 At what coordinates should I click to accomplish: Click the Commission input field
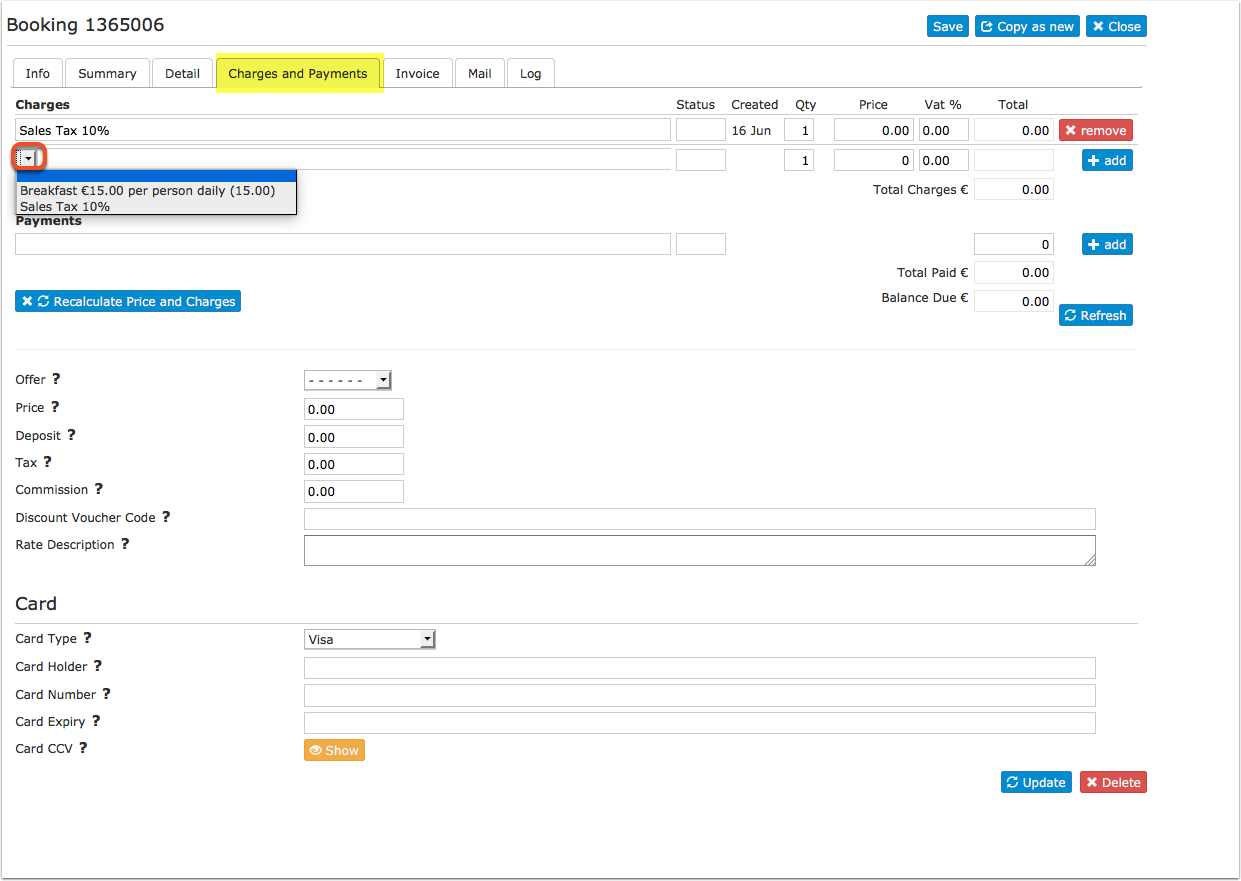[x=354, y=491]
